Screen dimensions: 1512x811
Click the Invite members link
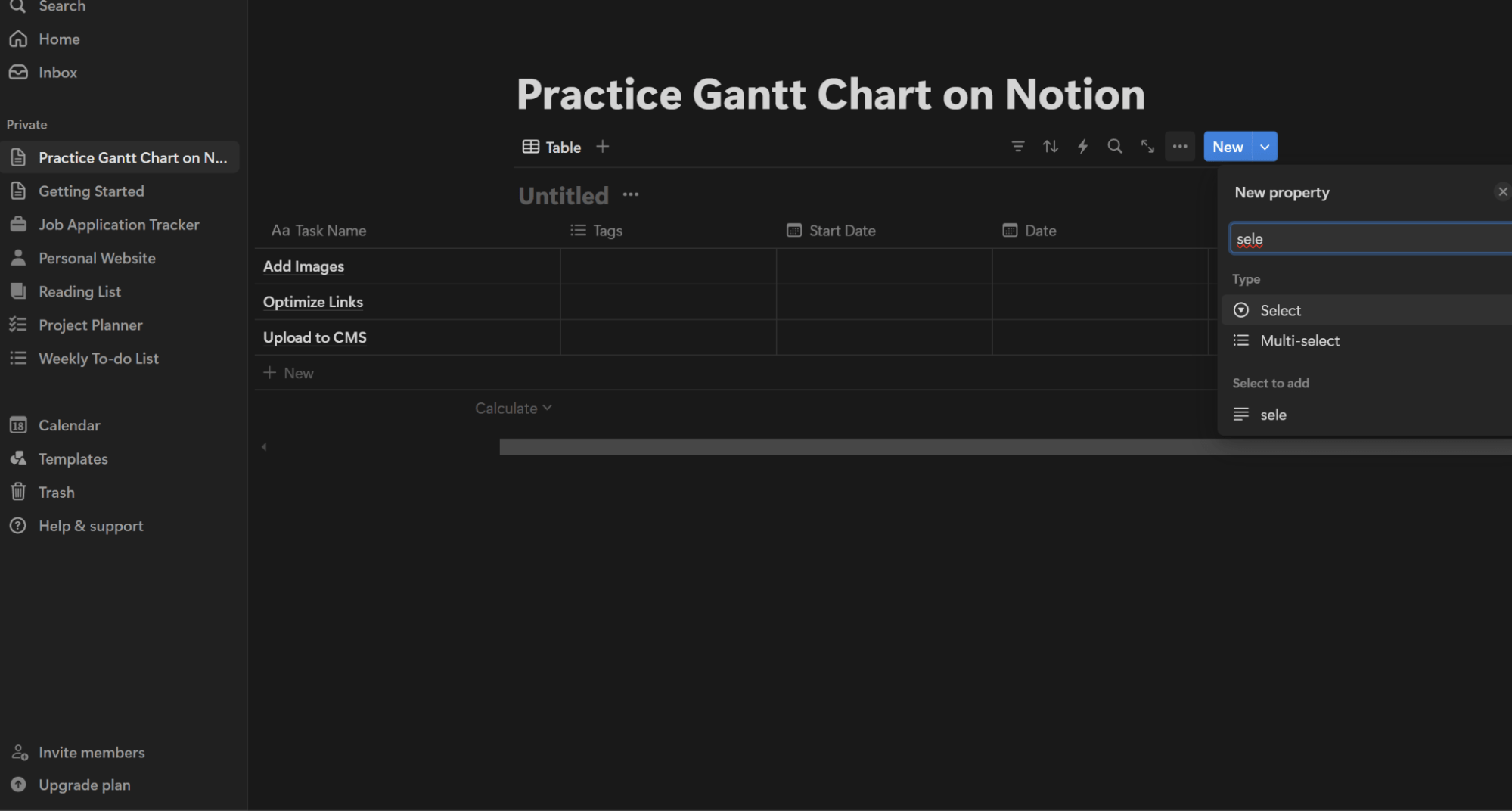coord(91,752)
